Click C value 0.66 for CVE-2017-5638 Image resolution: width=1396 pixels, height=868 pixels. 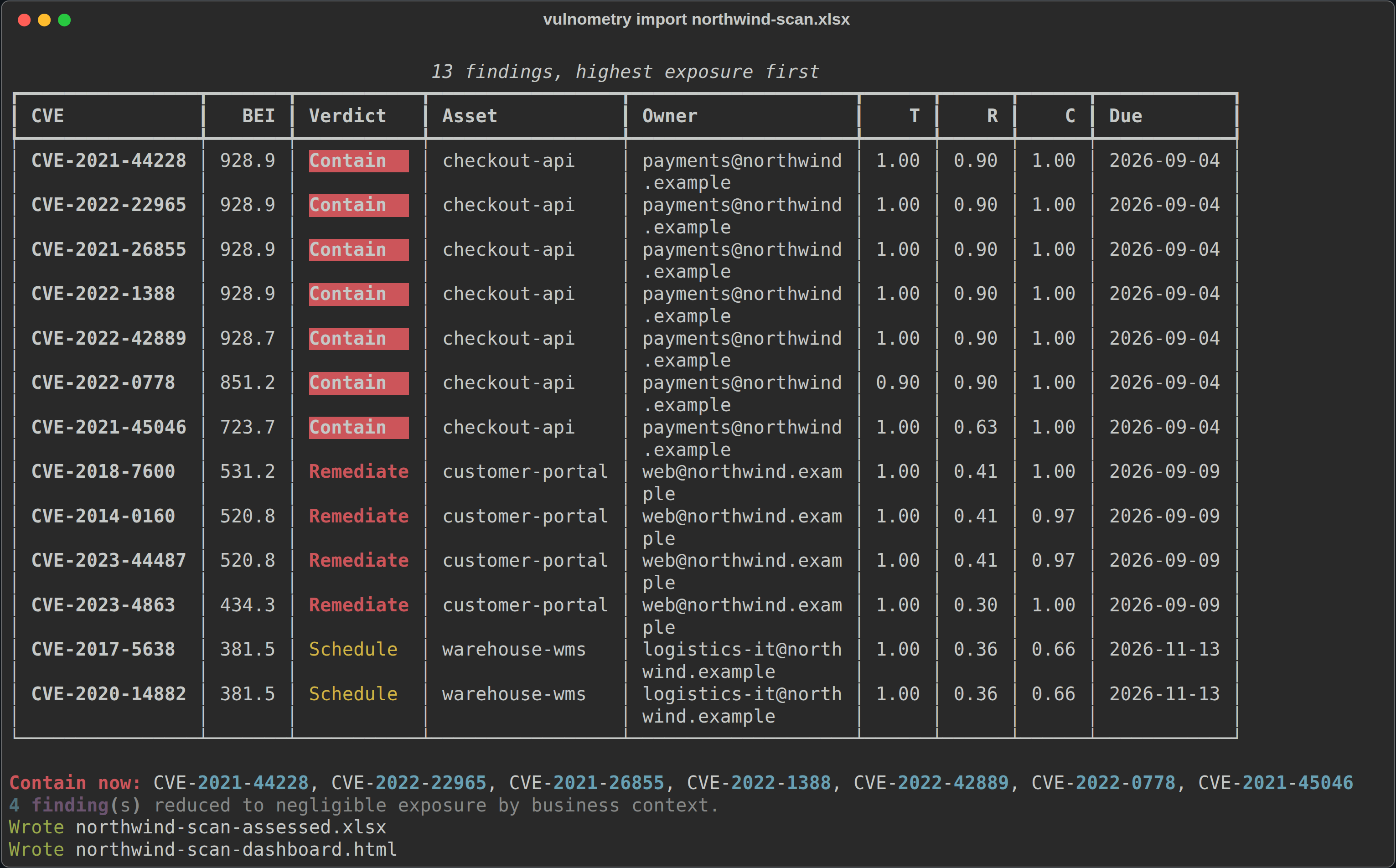(1053, 650)
